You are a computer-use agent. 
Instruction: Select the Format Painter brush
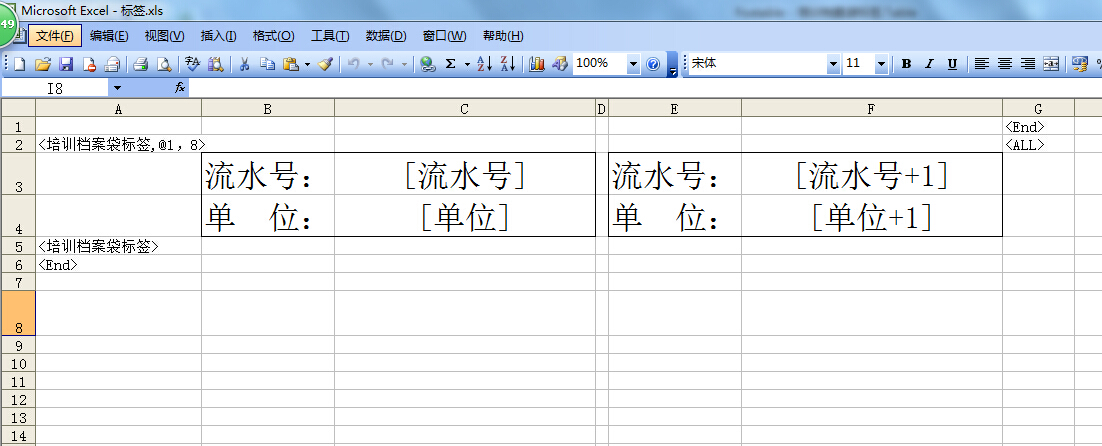[326, 64]
